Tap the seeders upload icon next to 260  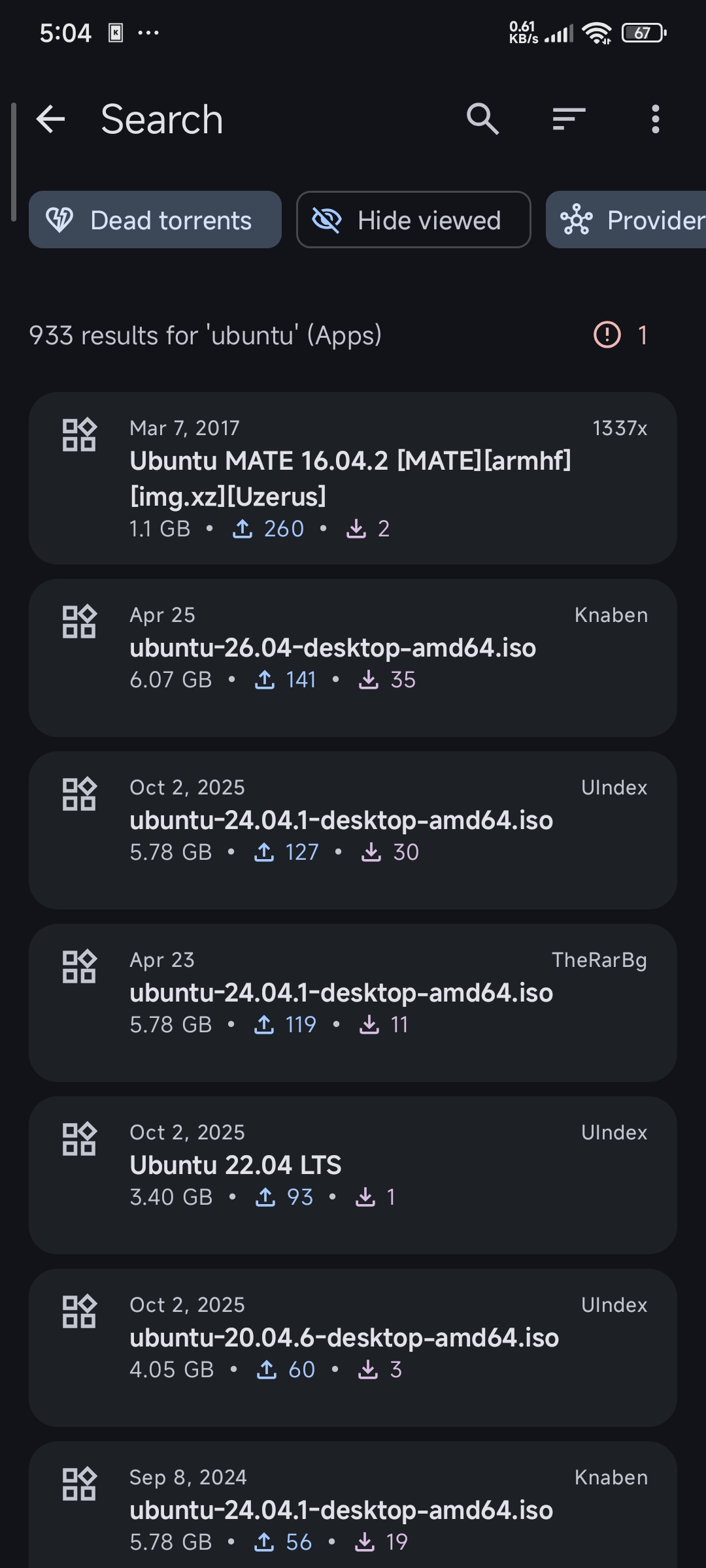(x=243, y=529)
